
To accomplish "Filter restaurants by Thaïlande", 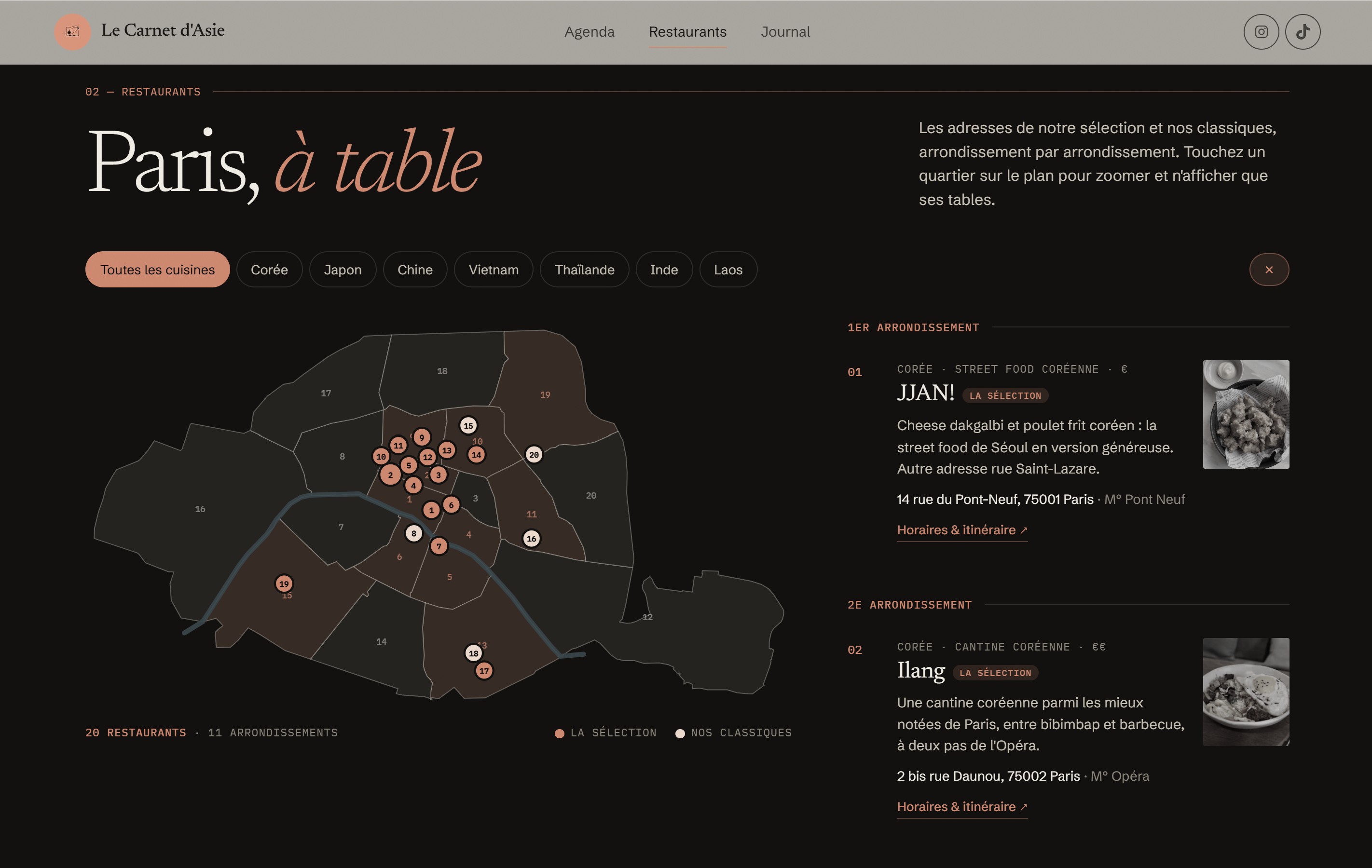I will pos(585,270).
